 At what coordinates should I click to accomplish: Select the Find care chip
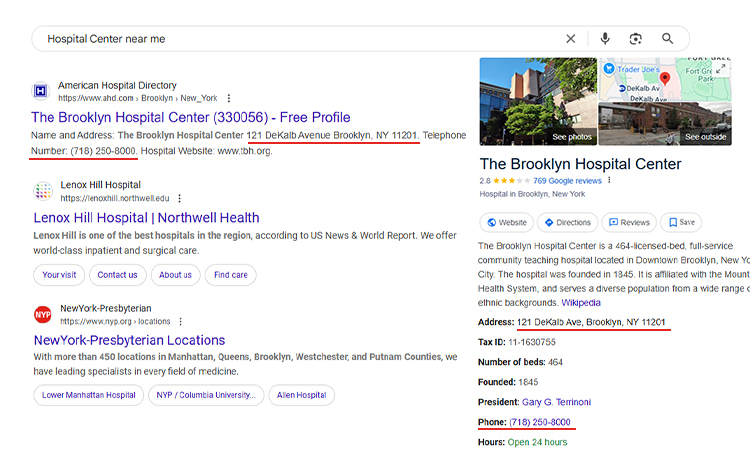point(231,275)
